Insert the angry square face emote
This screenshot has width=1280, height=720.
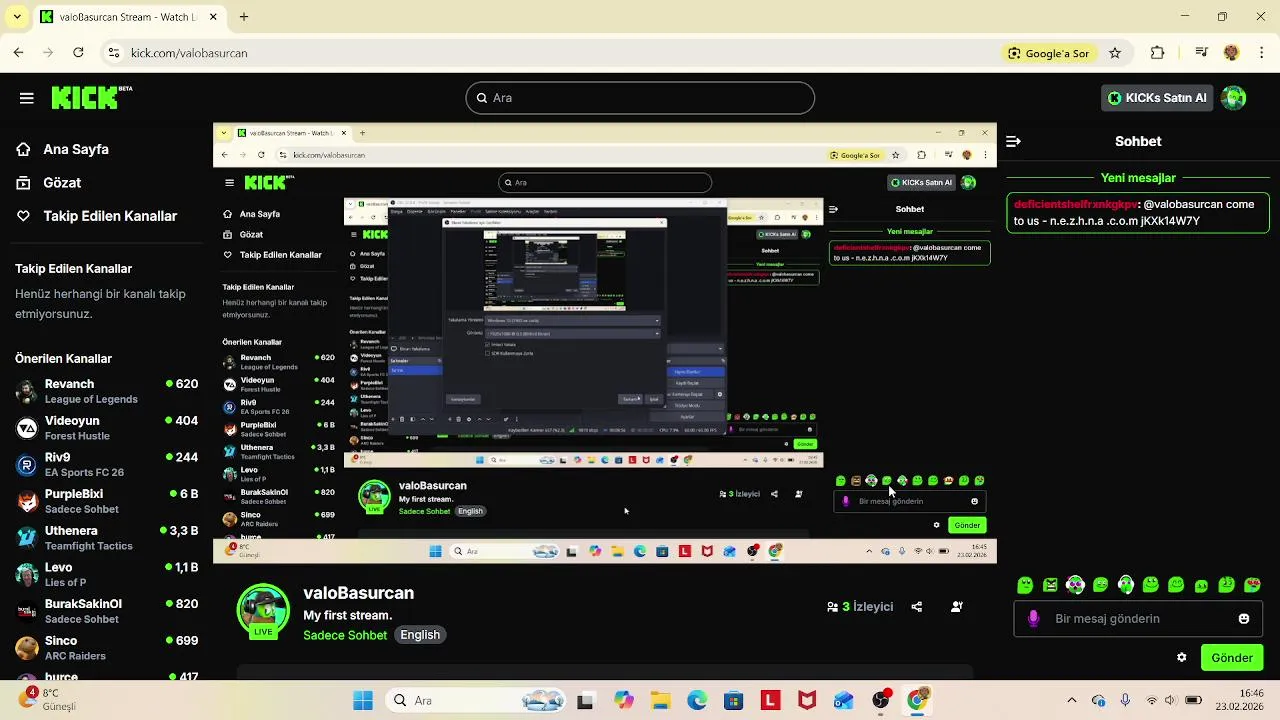(1050, 585)
